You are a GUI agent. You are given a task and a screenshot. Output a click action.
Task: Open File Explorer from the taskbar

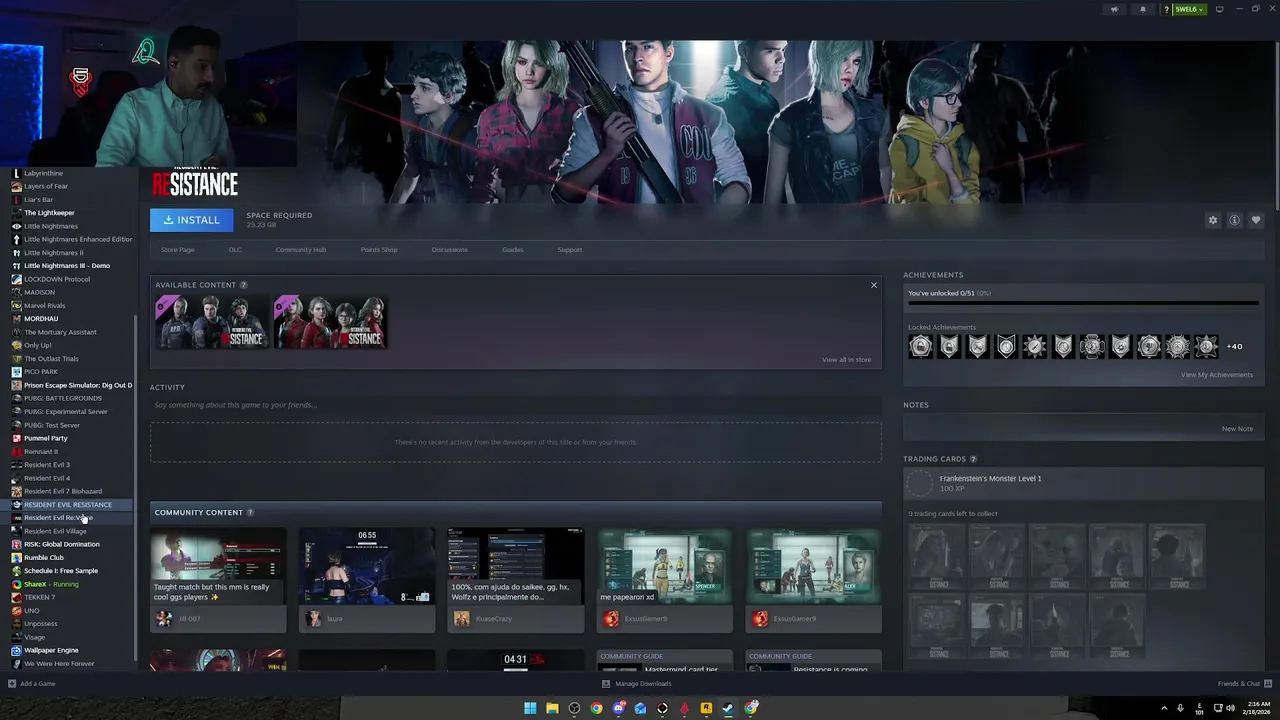click(552, 708)
